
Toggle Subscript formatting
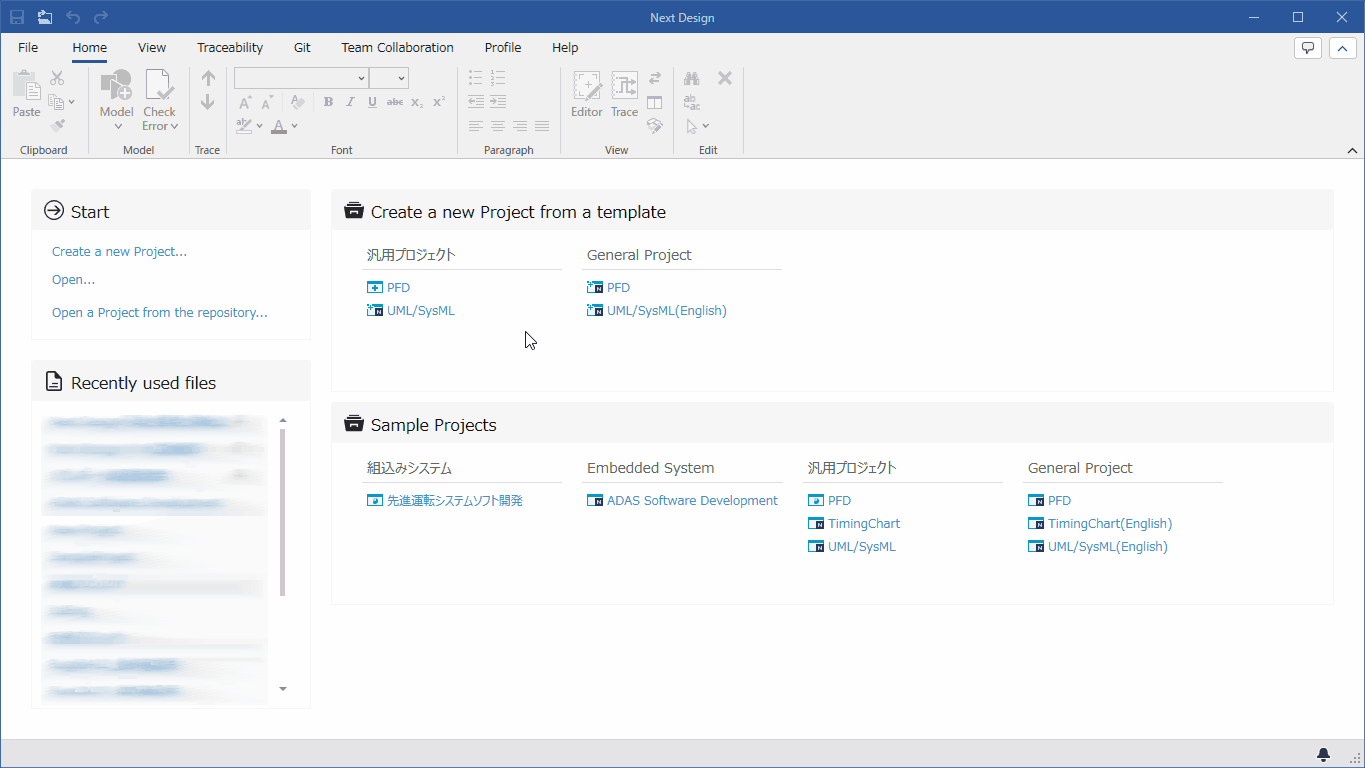(417, 102)
